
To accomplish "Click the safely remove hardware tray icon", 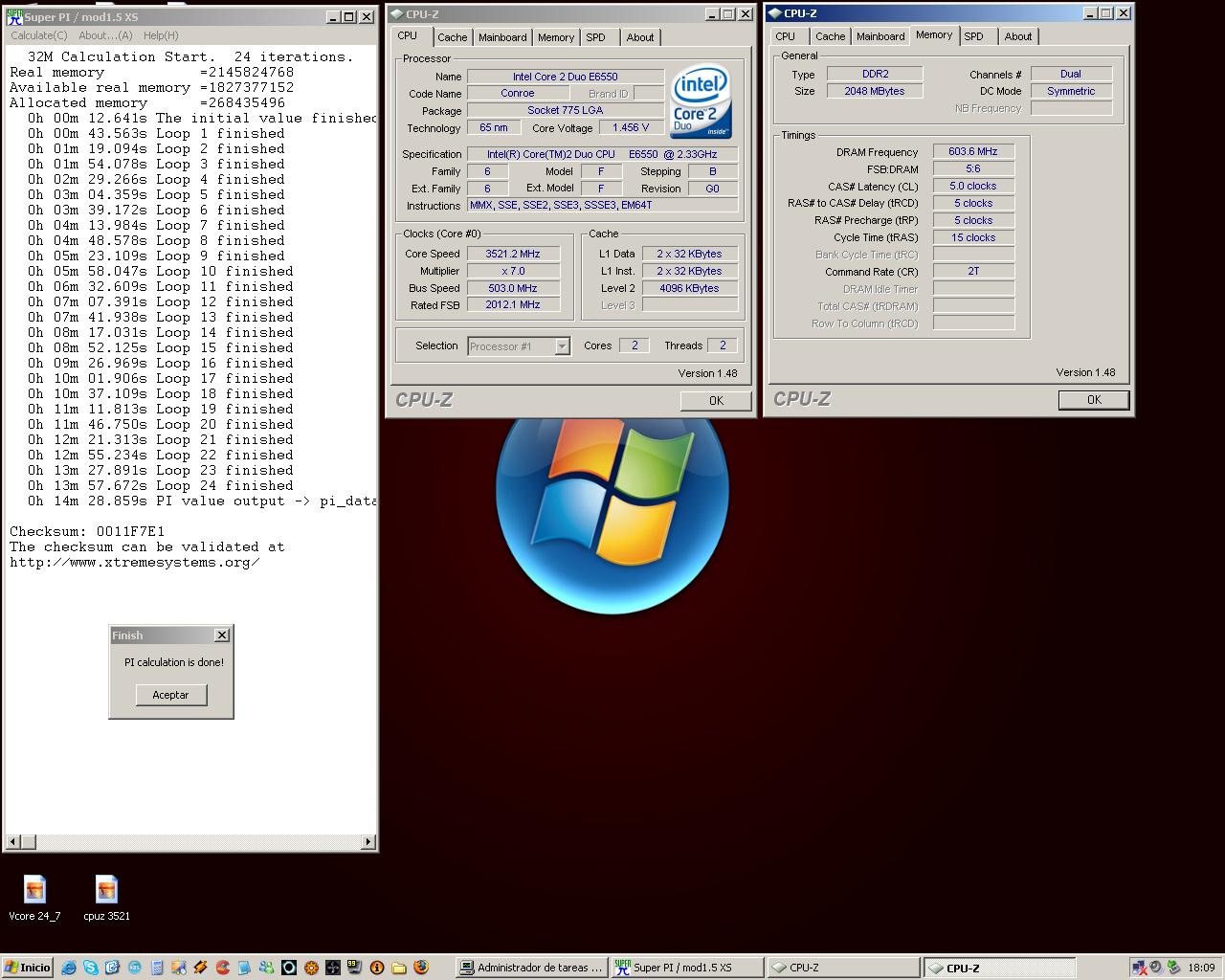I will point(1173,968).
